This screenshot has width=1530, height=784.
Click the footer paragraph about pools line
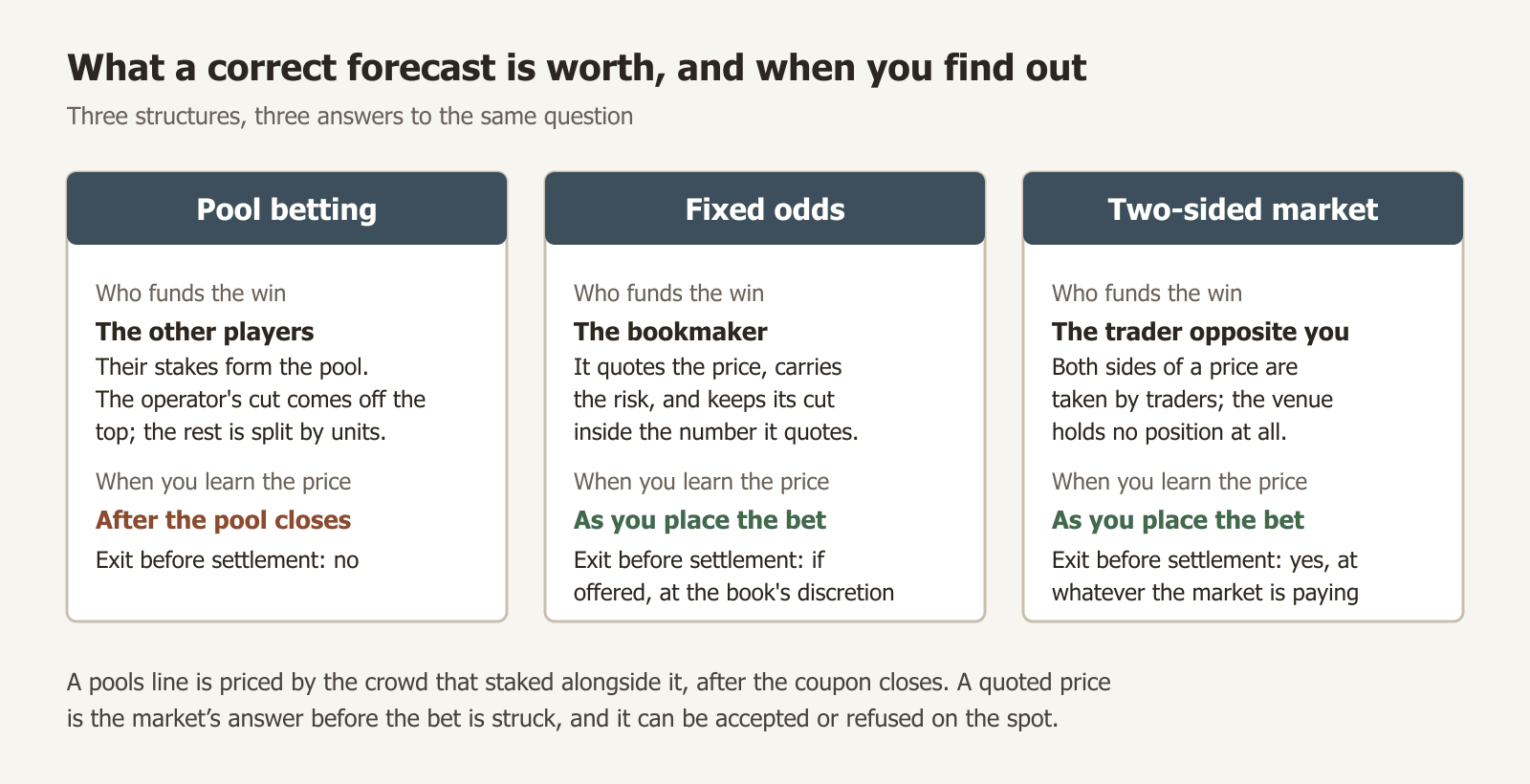pos(589,700)
